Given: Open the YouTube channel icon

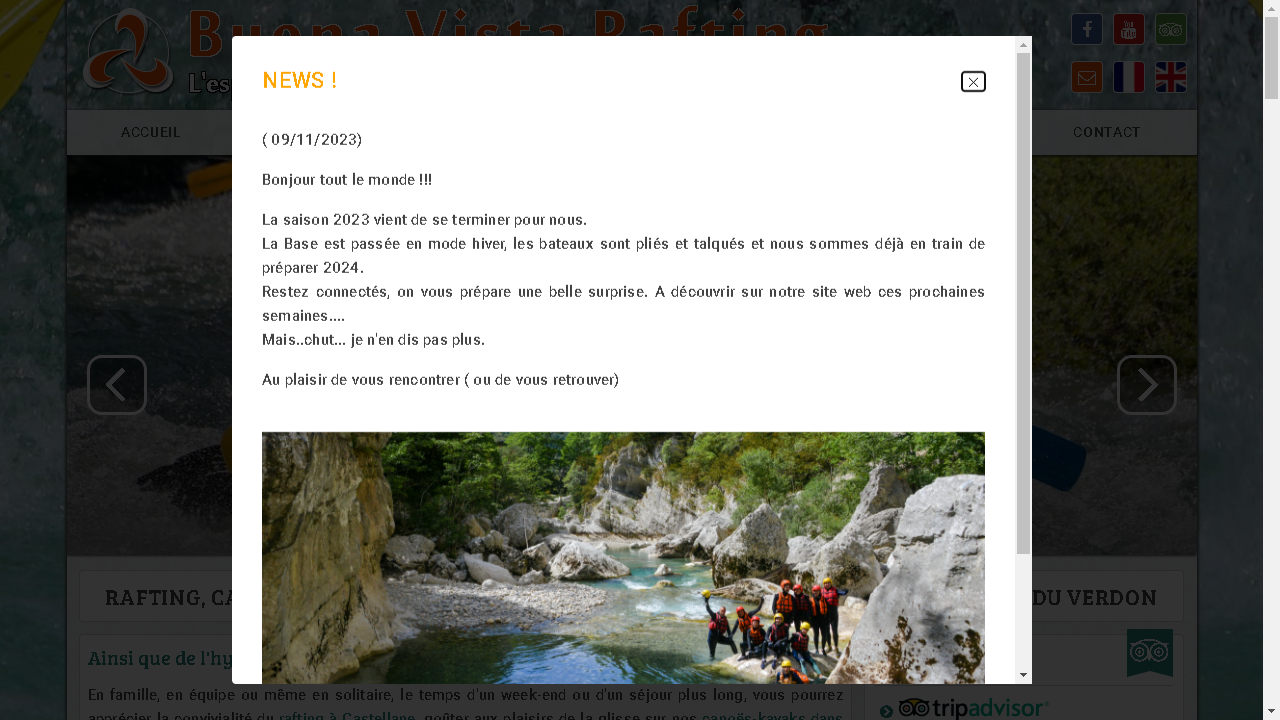Looking at the screenshot, I should (x=1129, y=29).
